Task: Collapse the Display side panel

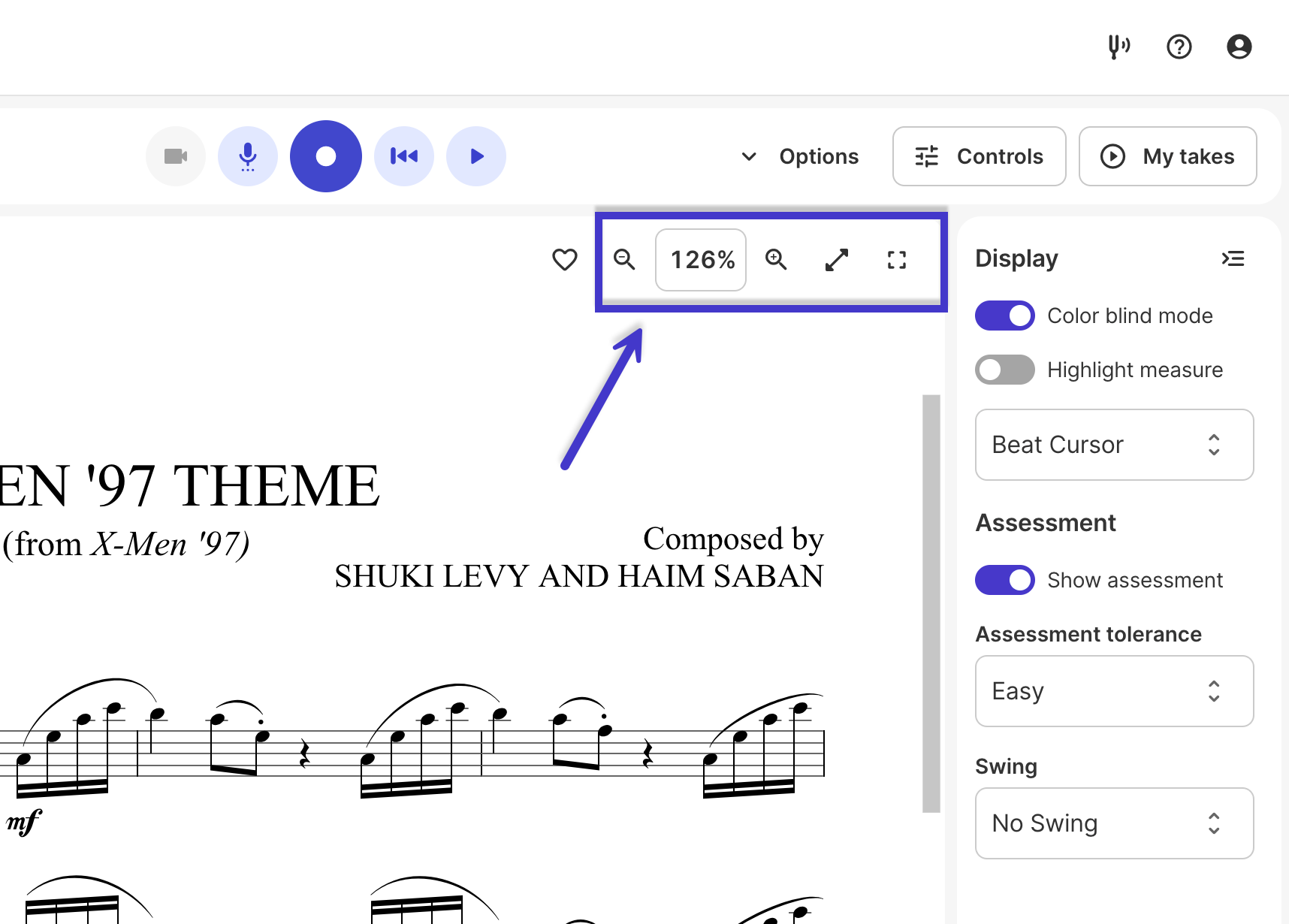Action: pos(1233,258)
